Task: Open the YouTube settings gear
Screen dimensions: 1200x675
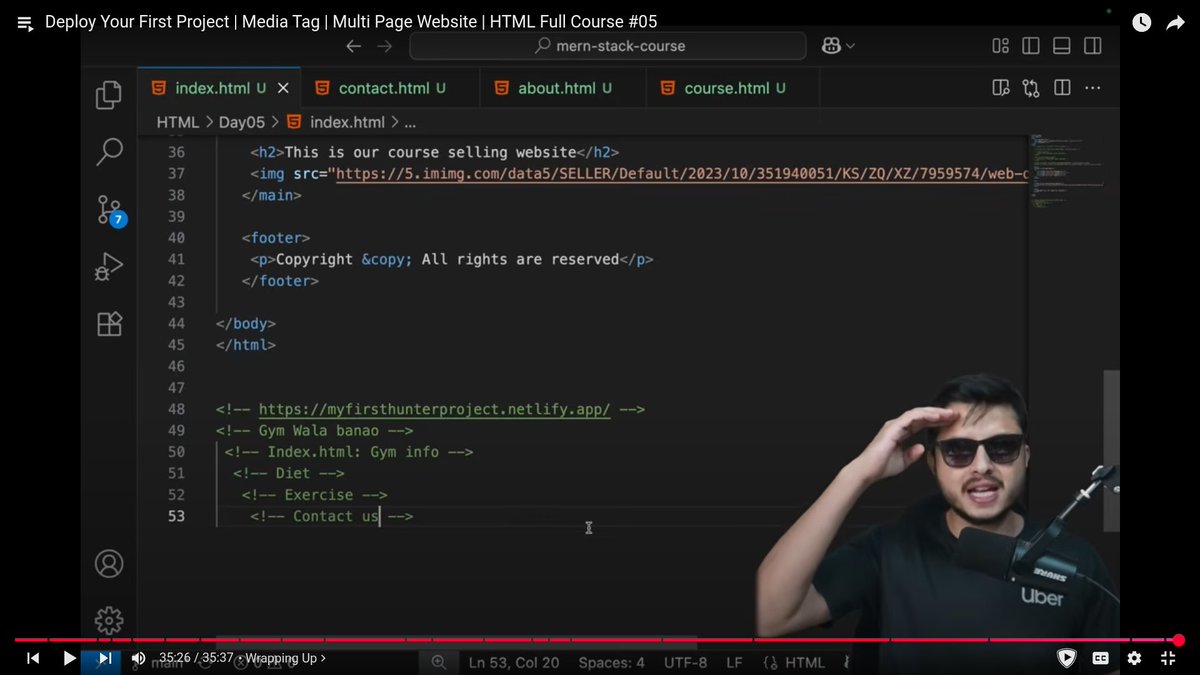Action: point(1134,658)
